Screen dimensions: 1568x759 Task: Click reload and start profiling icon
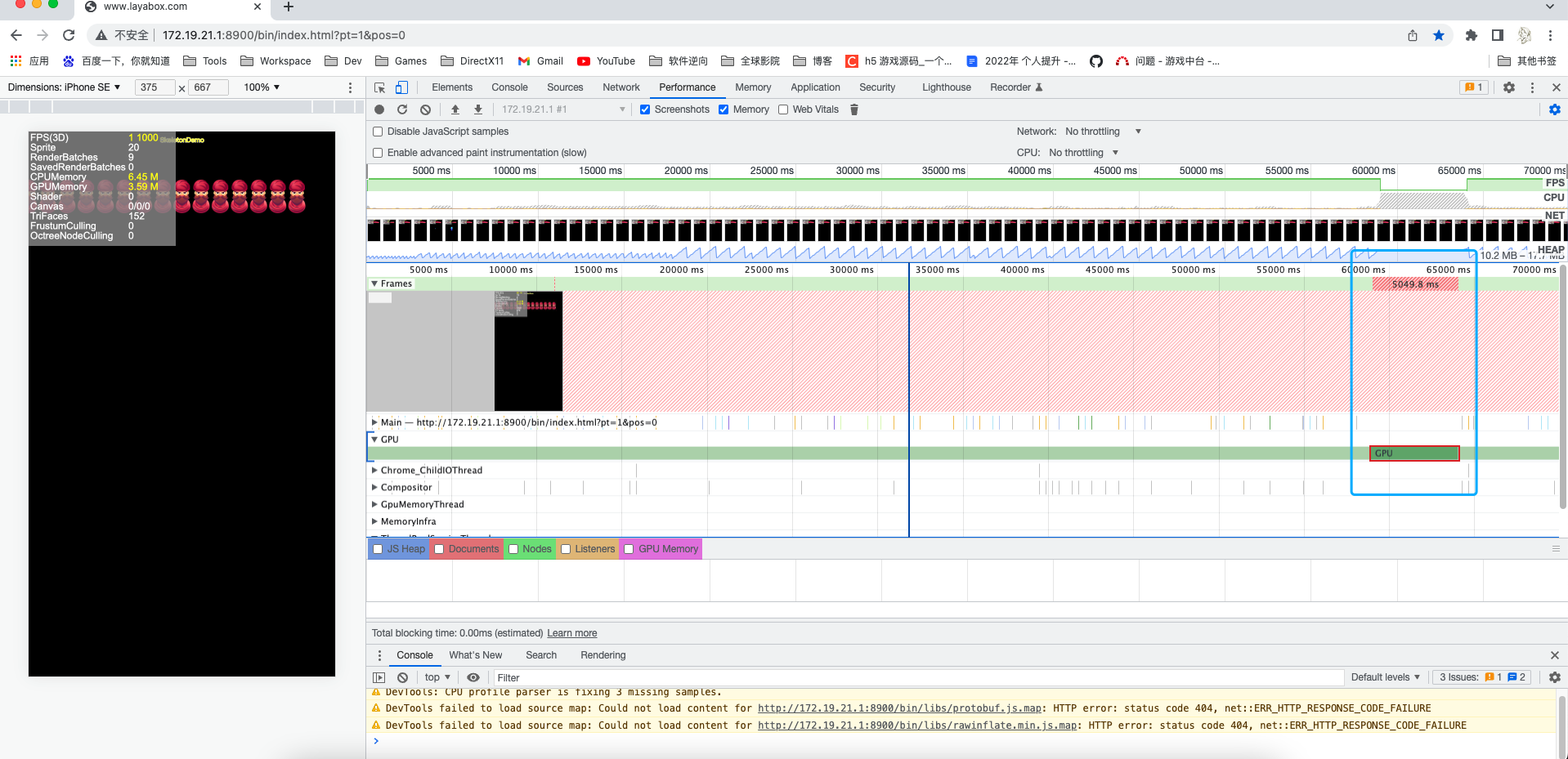(402, 109)
